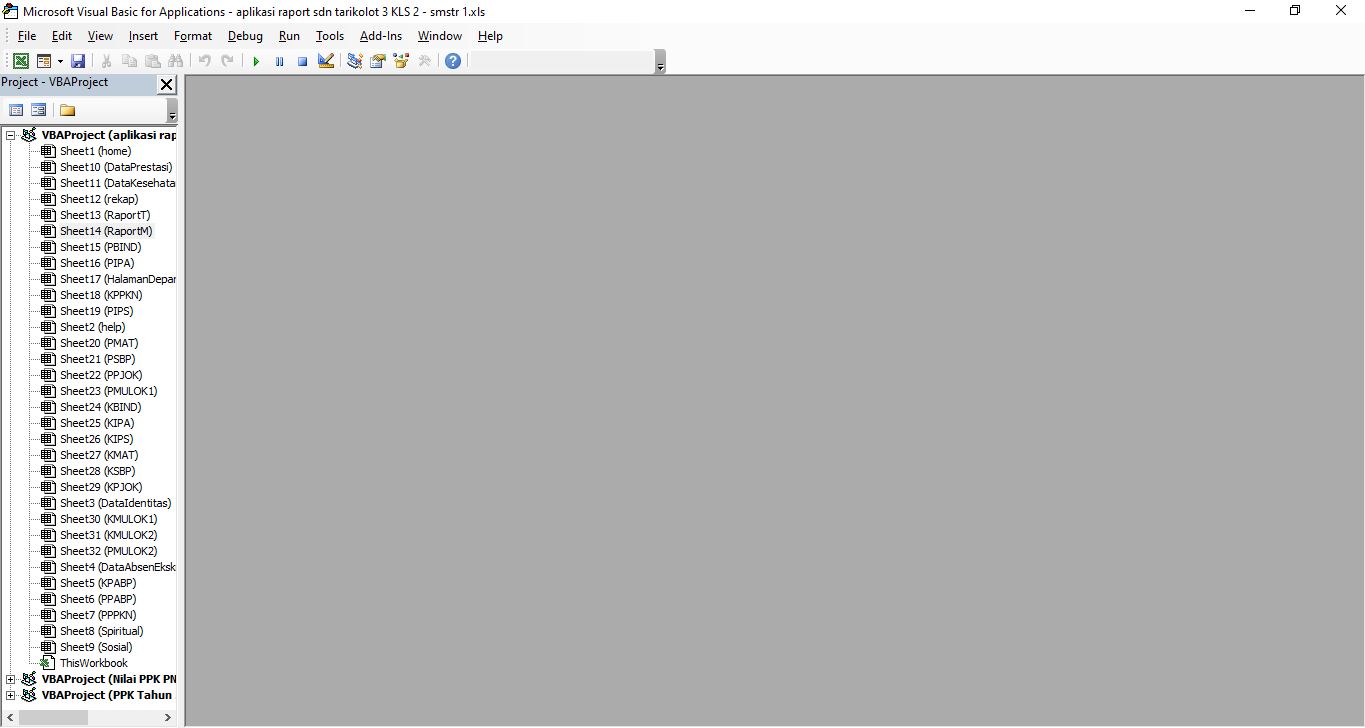Click the horizontal scrollbar thumb in Project pane

(53, 717)
